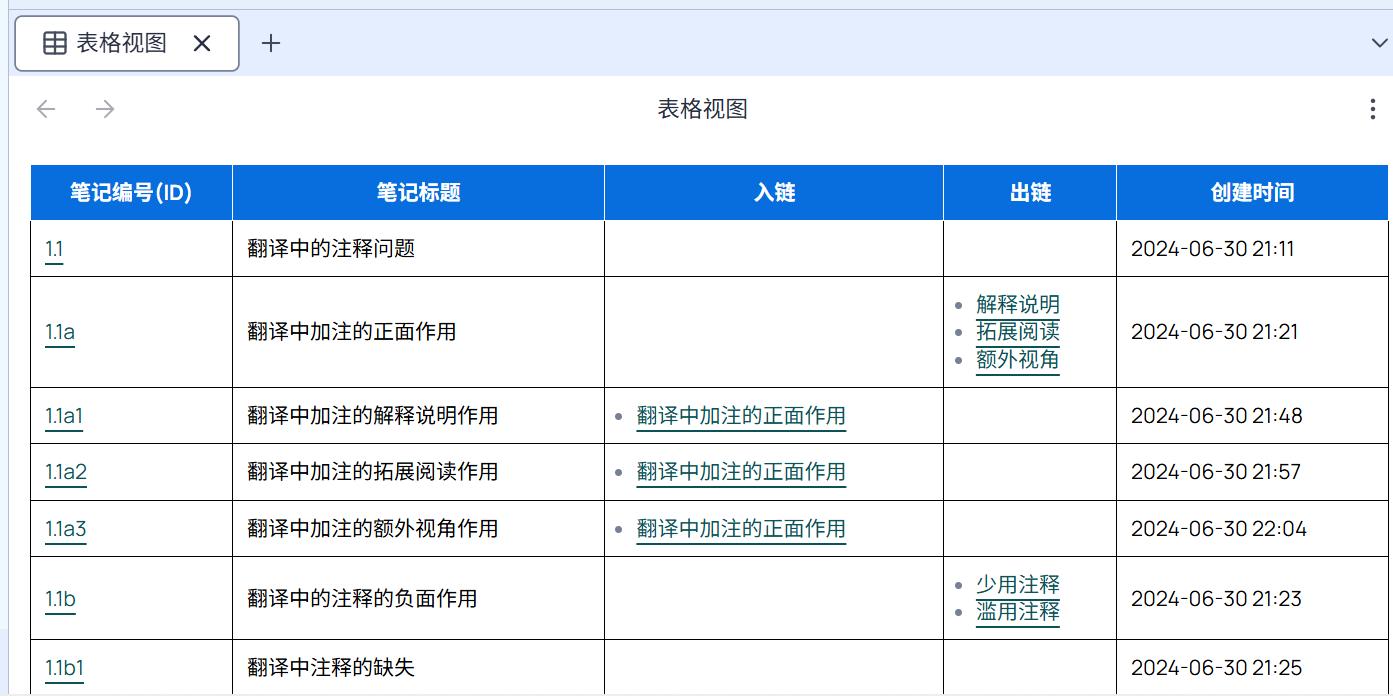Viewport: 1393px width, 696px height.
Task: Open note ID link 1.1b1
Action: (64, 668)
